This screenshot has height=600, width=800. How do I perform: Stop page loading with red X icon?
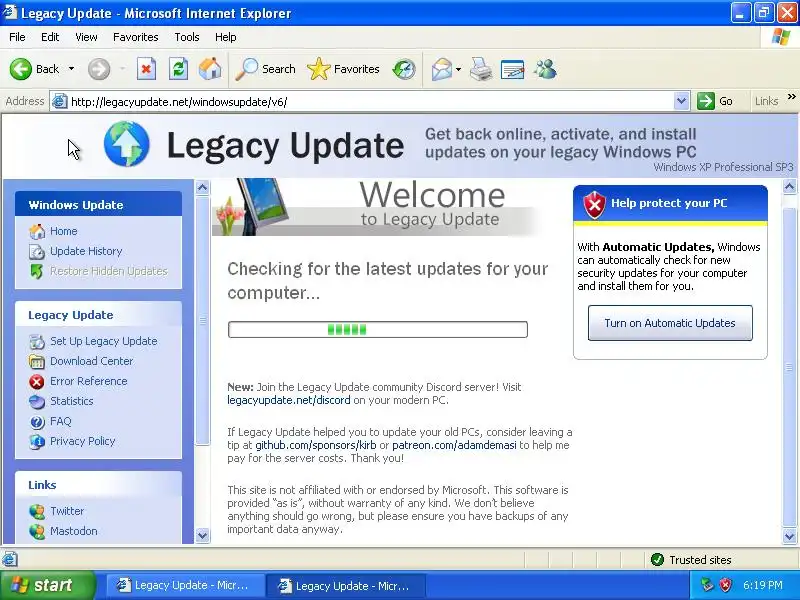(146, 69)
